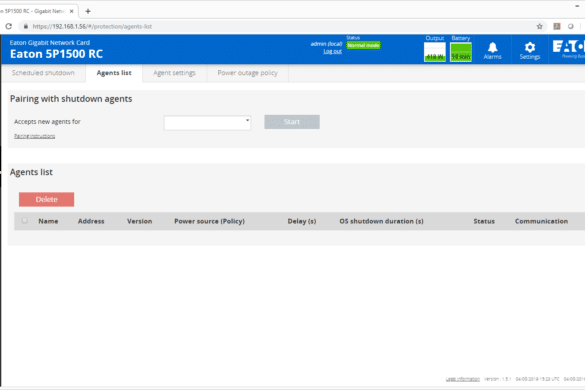Screen dimensions: 585x390
Task: Click the red browser extension icon
Action: click(557, 26)
